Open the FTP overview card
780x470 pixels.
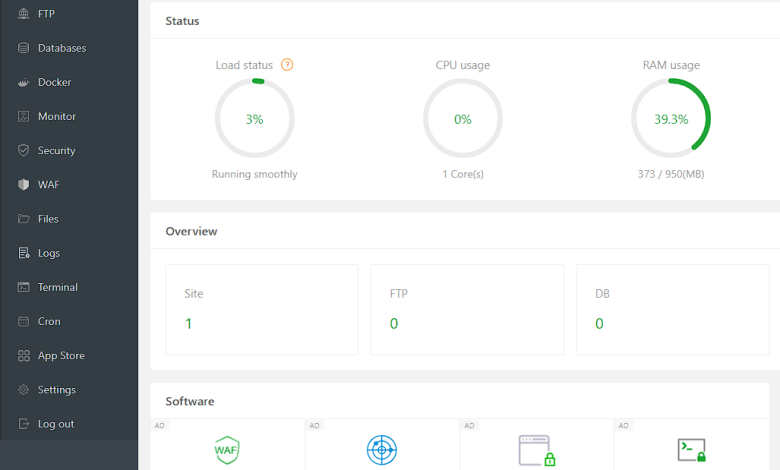467,309
